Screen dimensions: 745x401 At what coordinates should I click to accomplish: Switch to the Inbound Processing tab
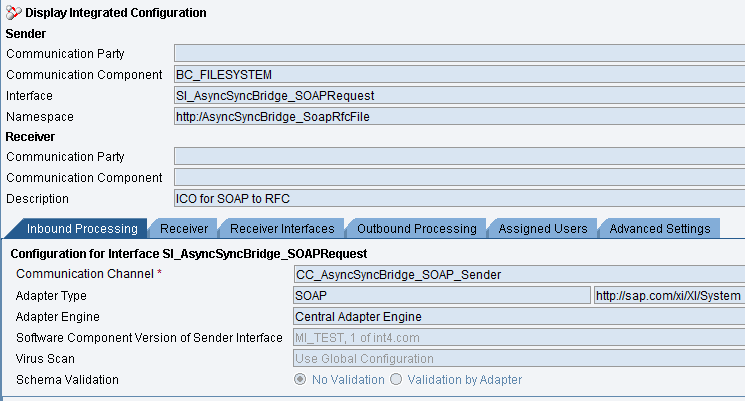[x=77, y=229]
